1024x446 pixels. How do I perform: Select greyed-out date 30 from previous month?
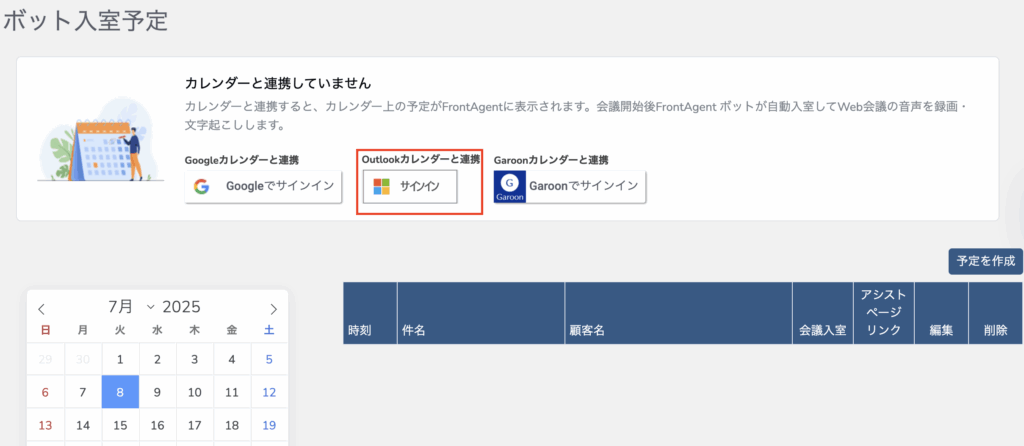tap(82, 360)
